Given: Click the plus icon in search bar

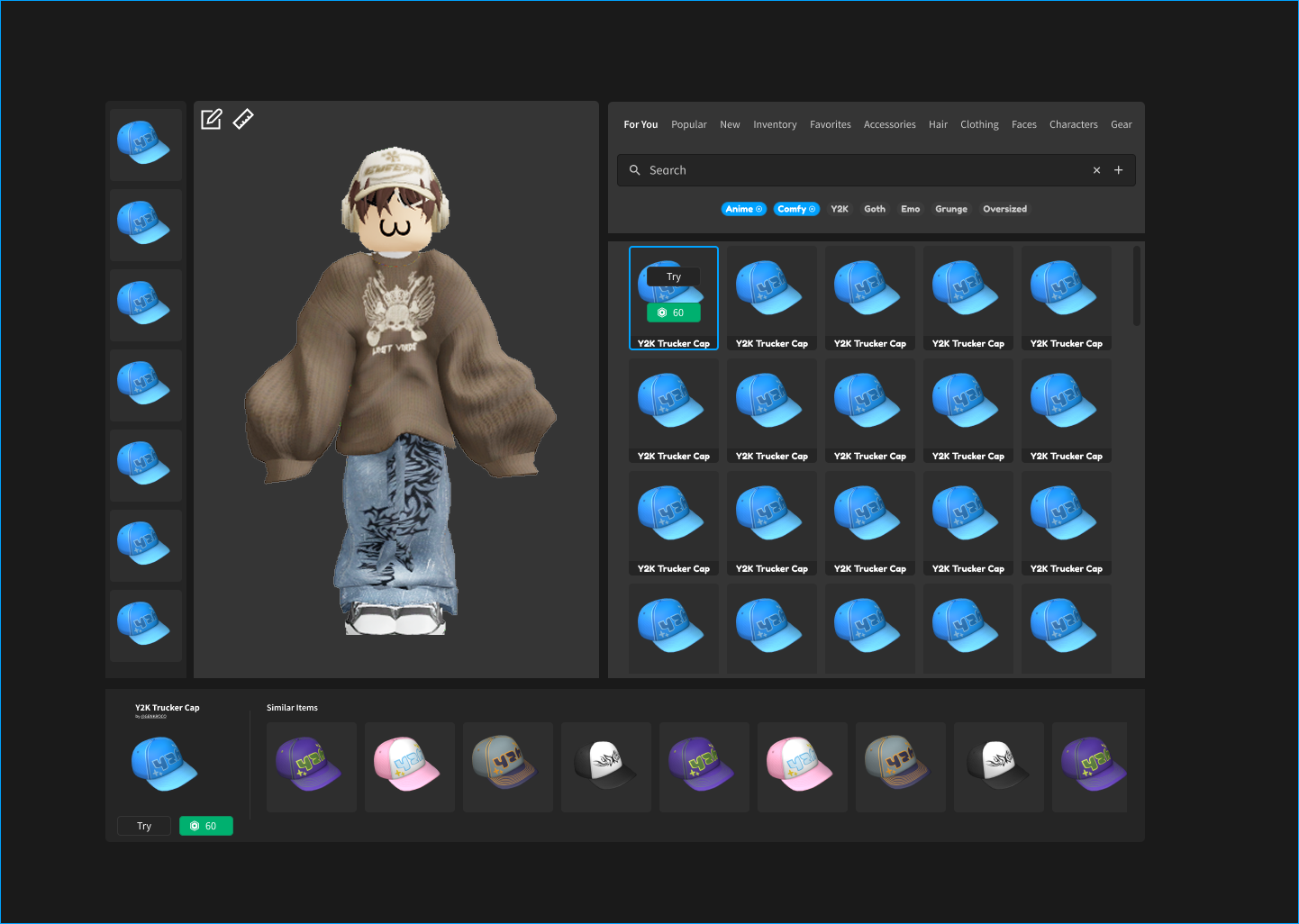Looking at the screenshot, I should (1119, 170).
